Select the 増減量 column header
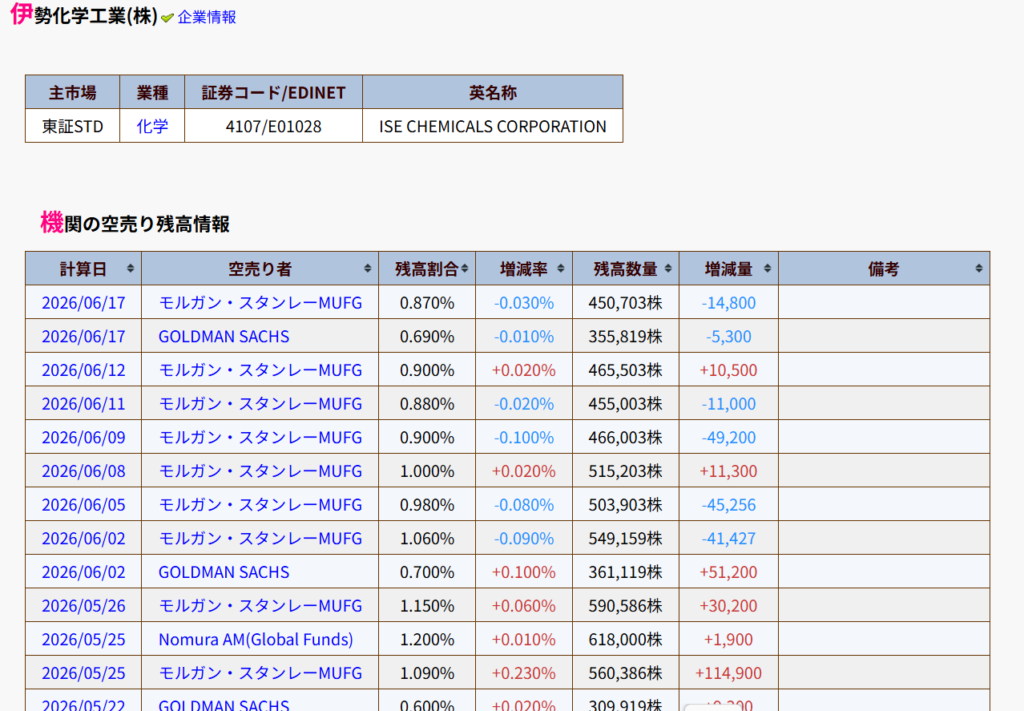 pyautogui.click(x=729, y=268)
